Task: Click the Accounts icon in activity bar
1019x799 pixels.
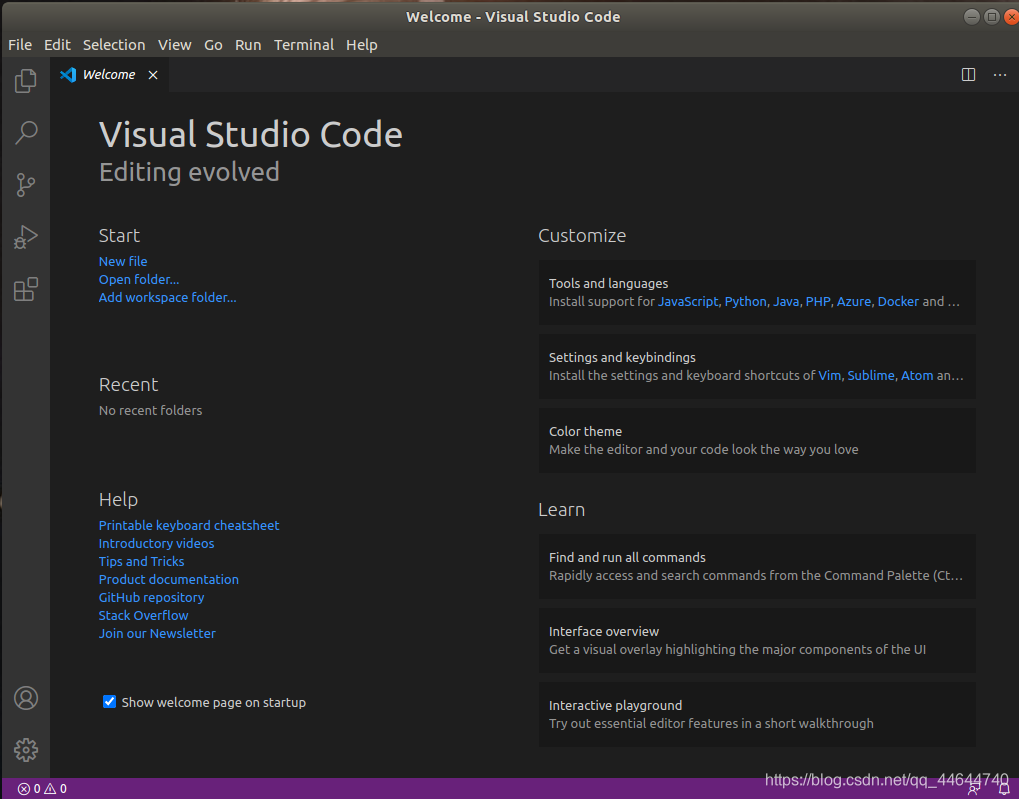Action: tap(26, 698)
